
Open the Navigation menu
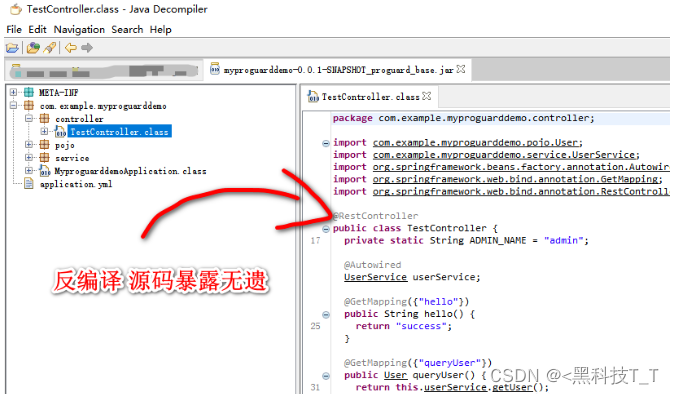(79, 30)
